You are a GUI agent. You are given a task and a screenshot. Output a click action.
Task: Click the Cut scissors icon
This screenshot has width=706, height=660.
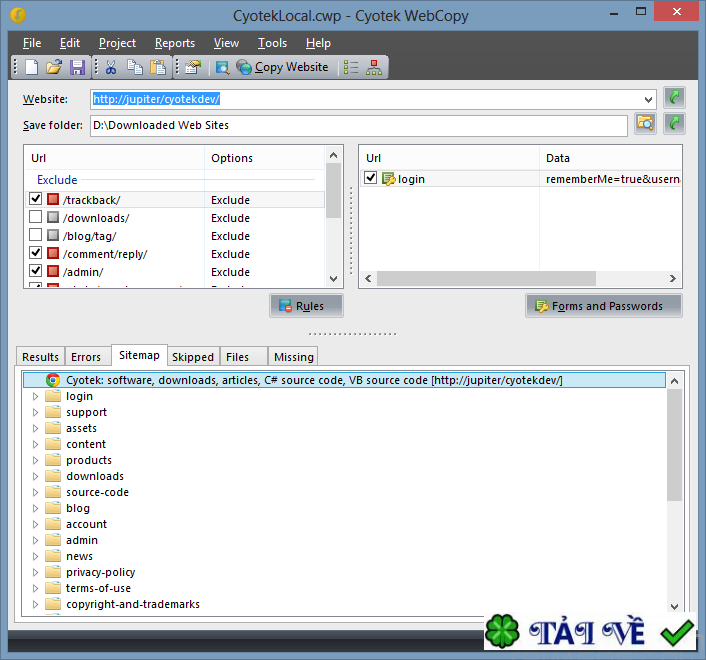[111, 67]
